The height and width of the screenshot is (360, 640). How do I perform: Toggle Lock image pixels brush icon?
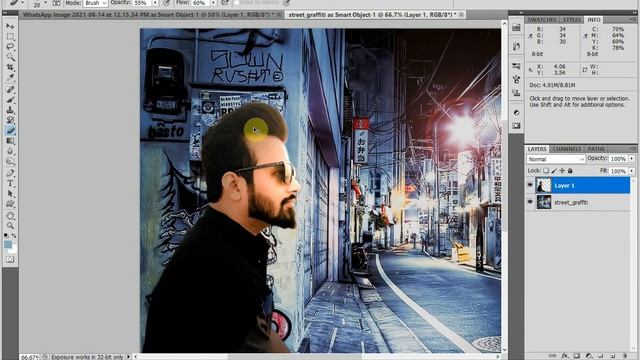pyautogui.click(x=554, y=171)
